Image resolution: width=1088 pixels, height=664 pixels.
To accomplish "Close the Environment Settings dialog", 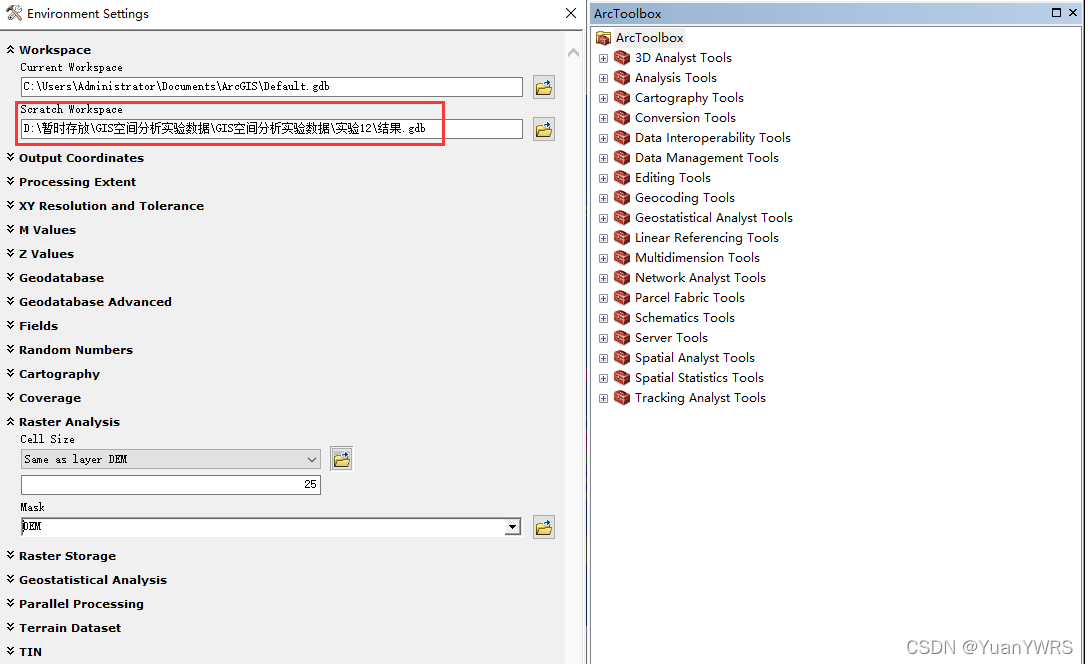I will tap(570, 13).
